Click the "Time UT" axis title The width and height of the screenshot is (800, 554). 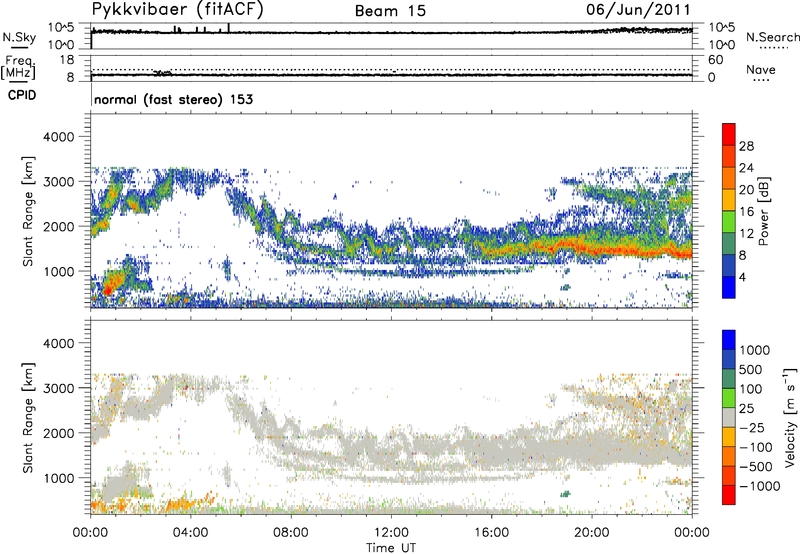pos(391,547)
